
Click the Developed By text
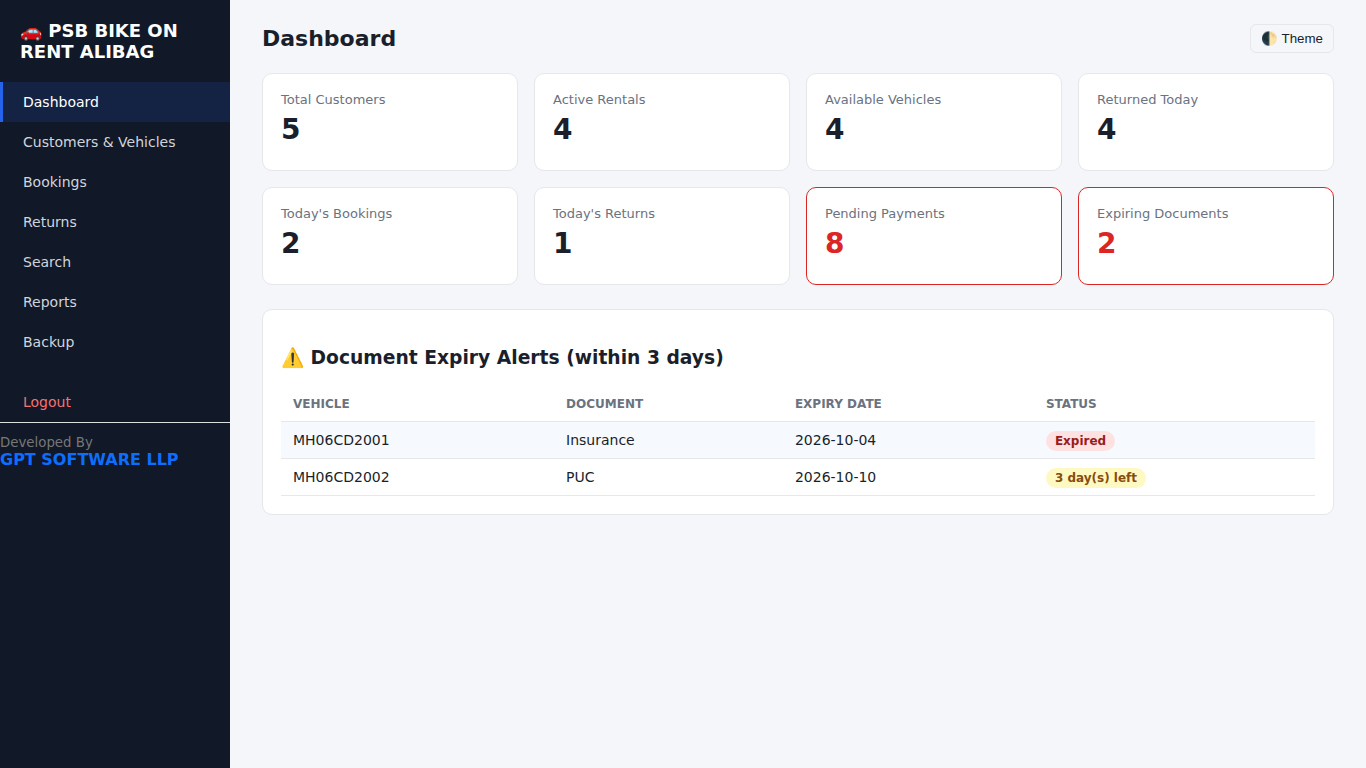[46, 442]
